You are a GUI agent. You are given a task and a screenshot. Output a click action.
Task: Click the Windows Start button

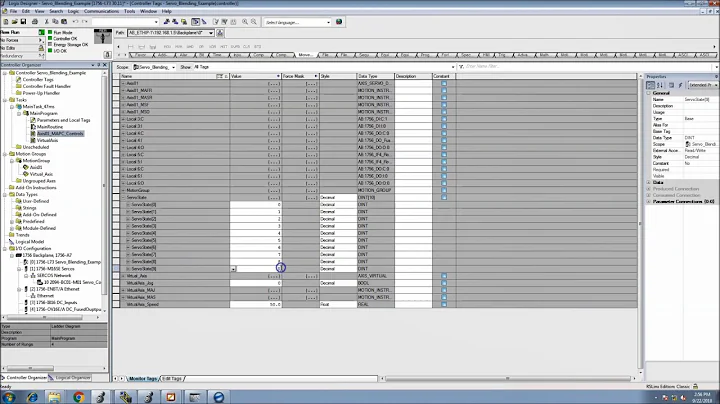(x=8, y=397)
